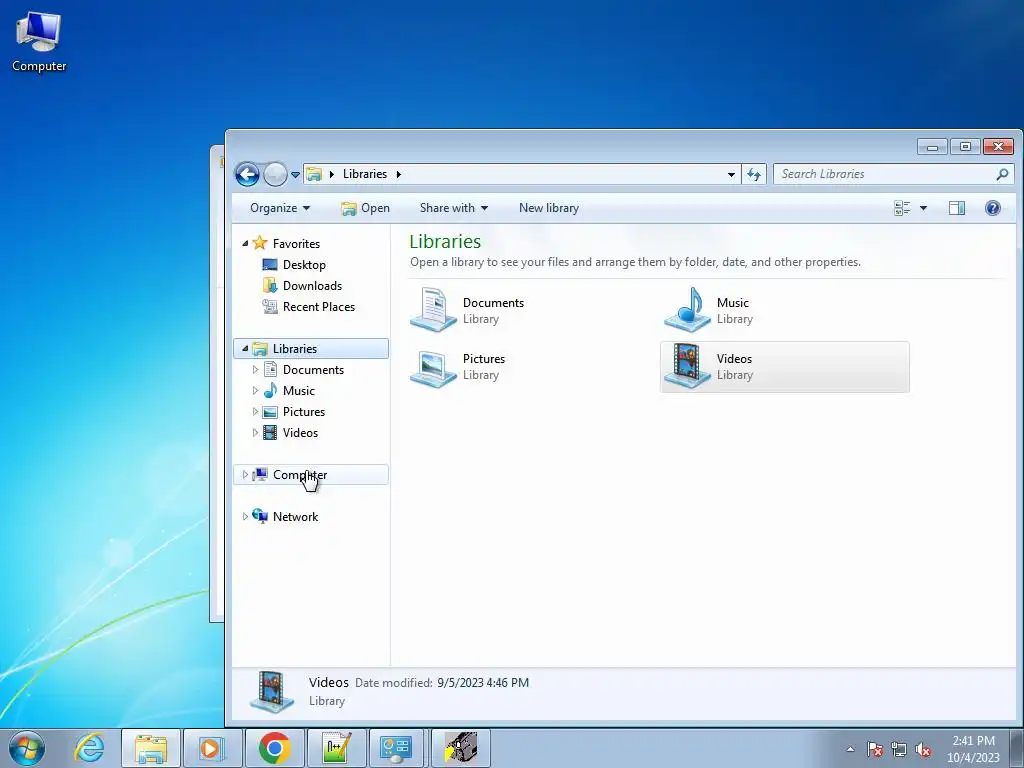Select the Documents library icon
The width and height of the screenshot is (1024, 768).
point(432,310)
